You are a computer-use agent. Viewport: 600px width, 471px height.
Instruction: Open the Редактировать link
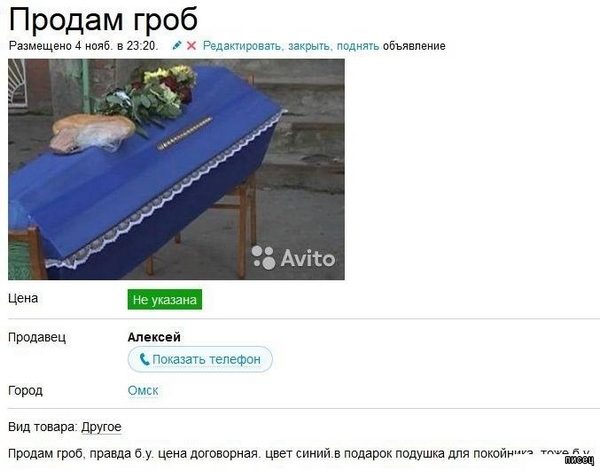[243, 46]
